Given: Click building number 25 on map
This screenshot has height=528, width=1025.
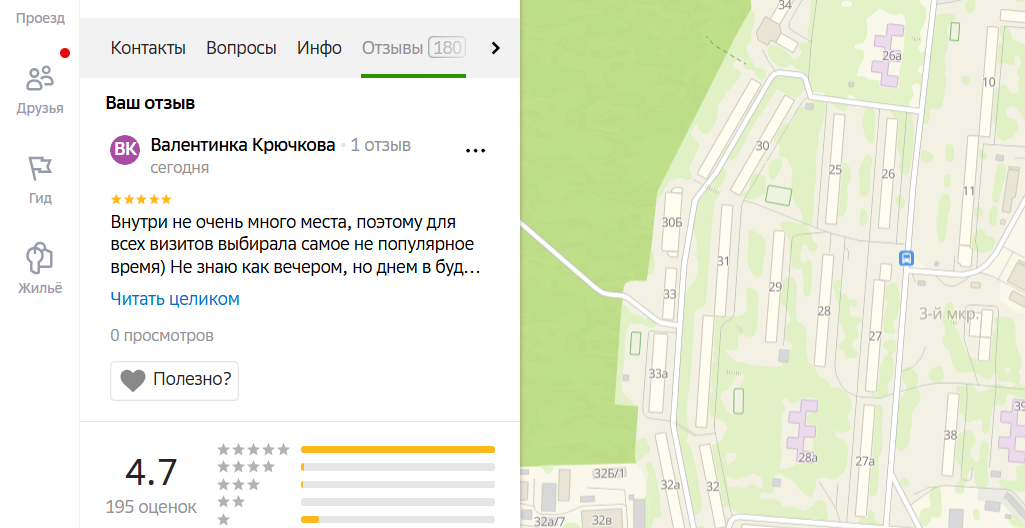Looking at the screenshot, I should point(835,170).
